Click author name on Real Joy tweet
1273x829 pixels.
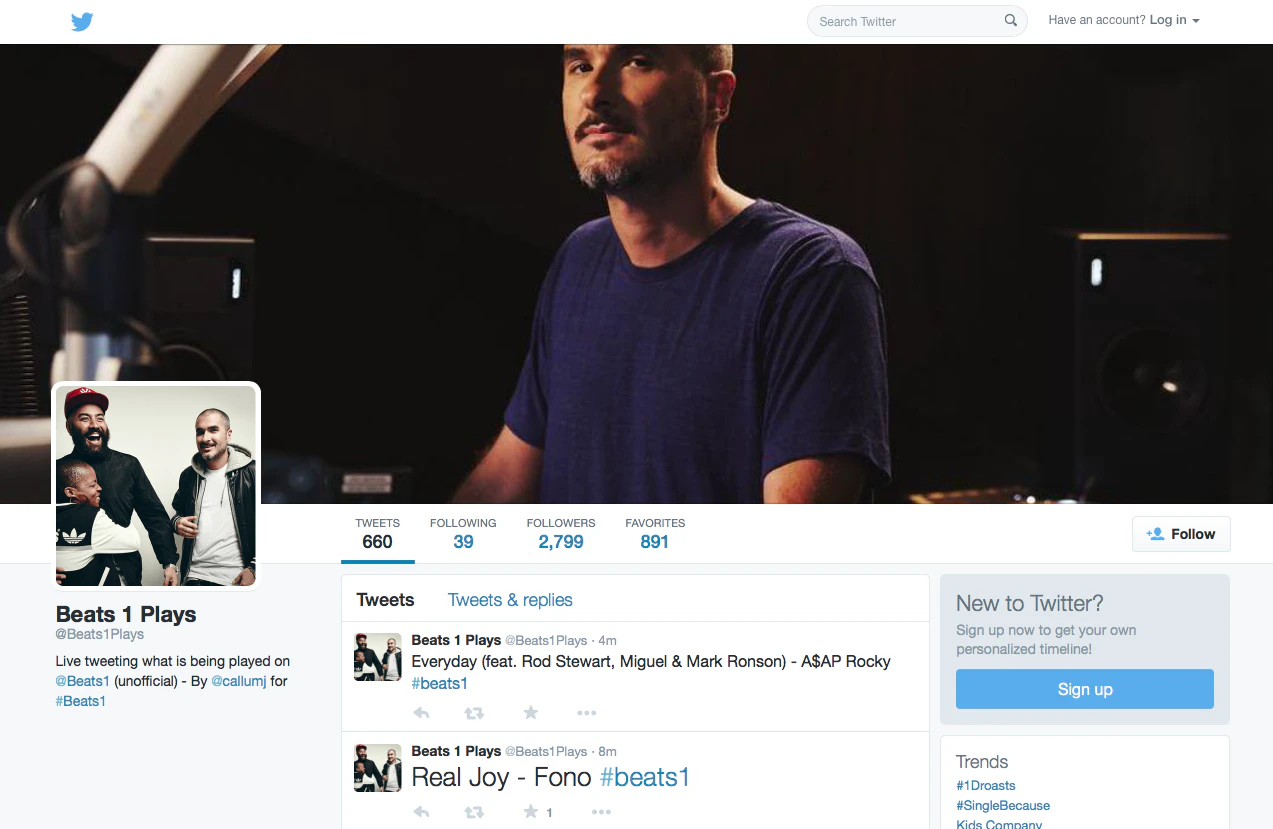point(456,751)
